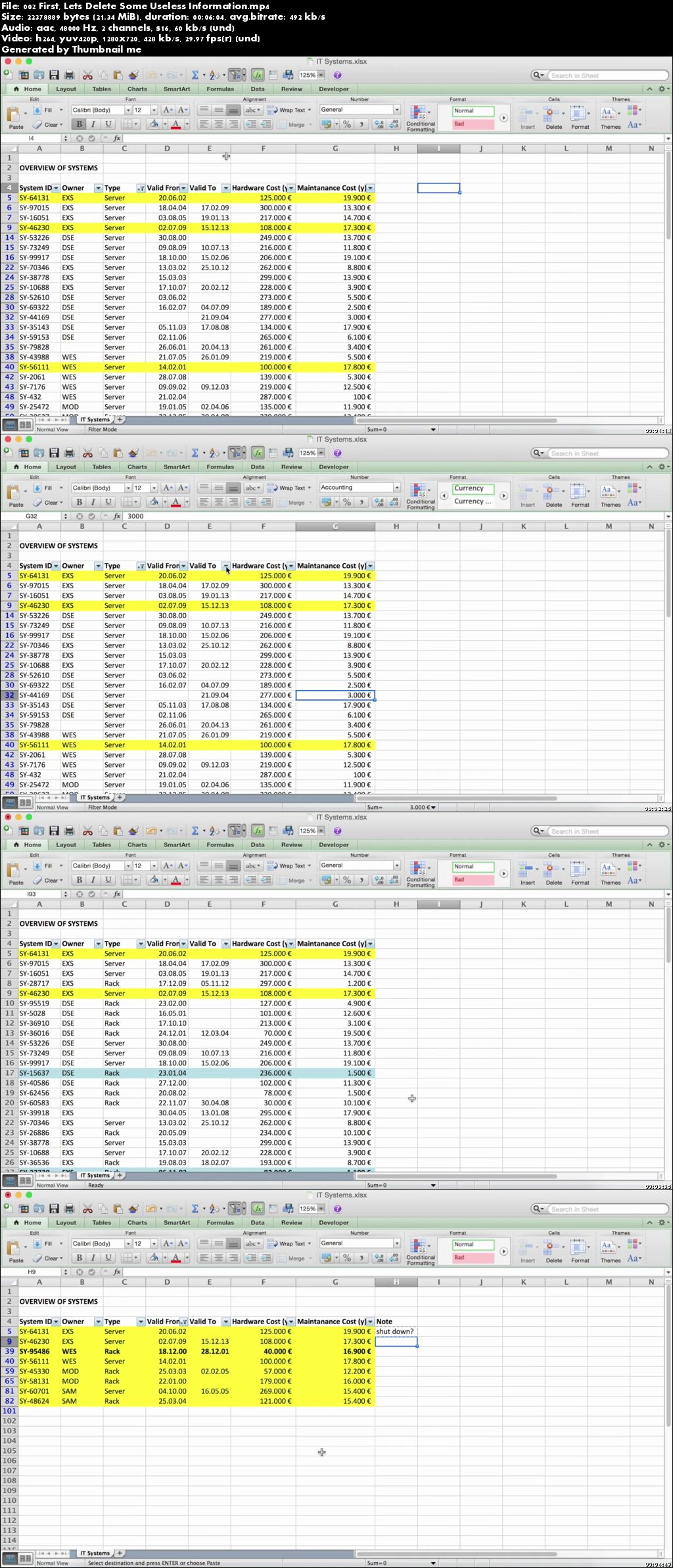The height and width of the screenshot is (1568, 673).
Task: Select Format Painter brush in Name box I4 window
Action: pos(133,76)
